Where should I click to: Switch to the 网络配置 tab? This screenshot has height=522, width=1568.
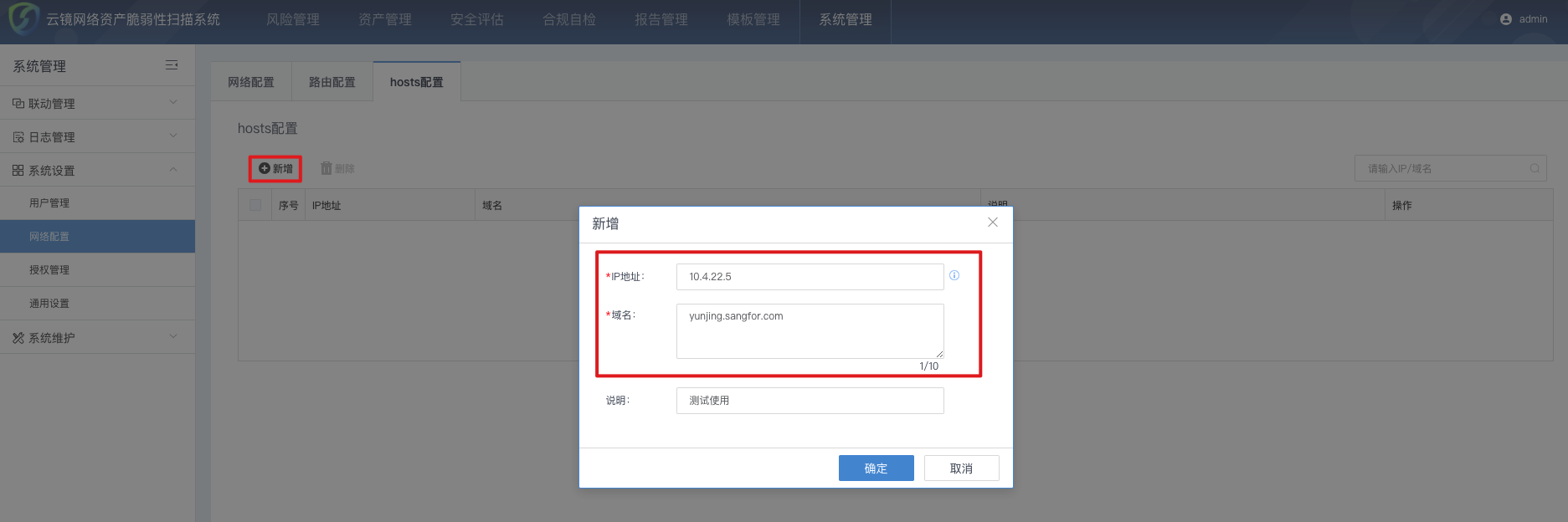251,82
